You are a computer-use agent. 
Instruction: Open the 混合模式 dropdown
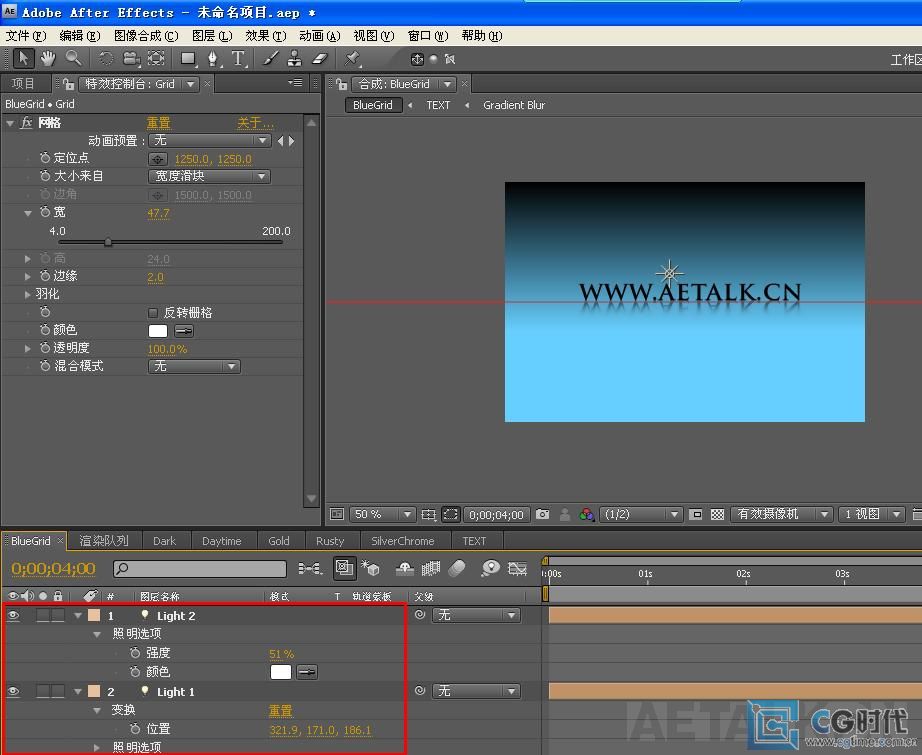click(x=194, y=366)
